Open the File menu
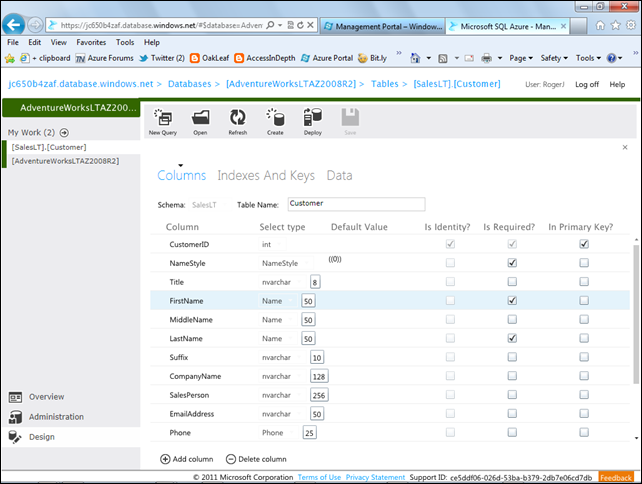The width and height of the screenshot is (642, 484). (13, 43)
